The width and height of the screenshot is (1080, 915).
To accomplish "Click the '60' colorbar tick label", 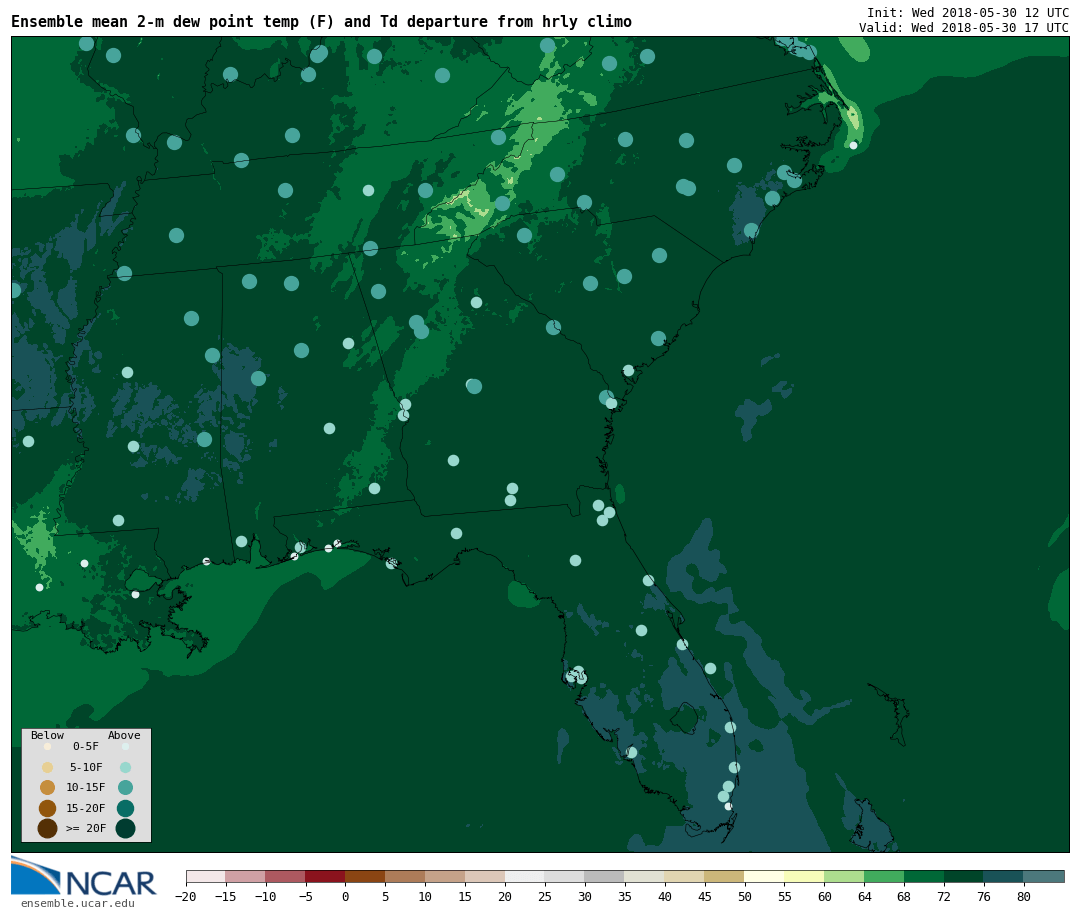I will [824, 896].
